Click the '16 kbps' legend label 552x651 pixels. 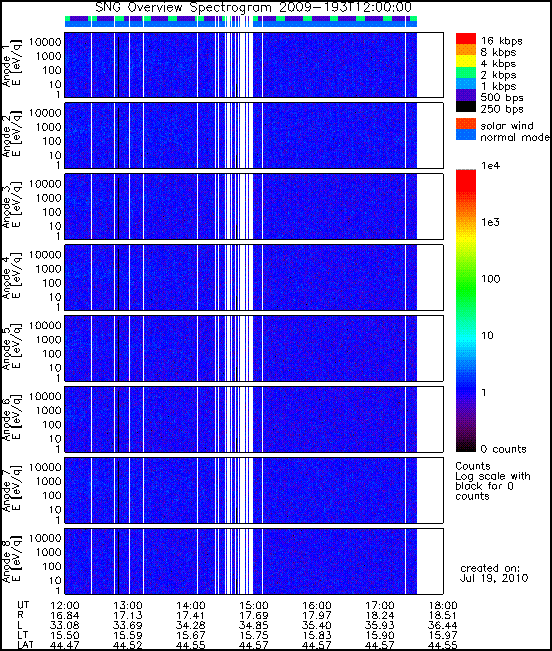click(x=501, y=41)
